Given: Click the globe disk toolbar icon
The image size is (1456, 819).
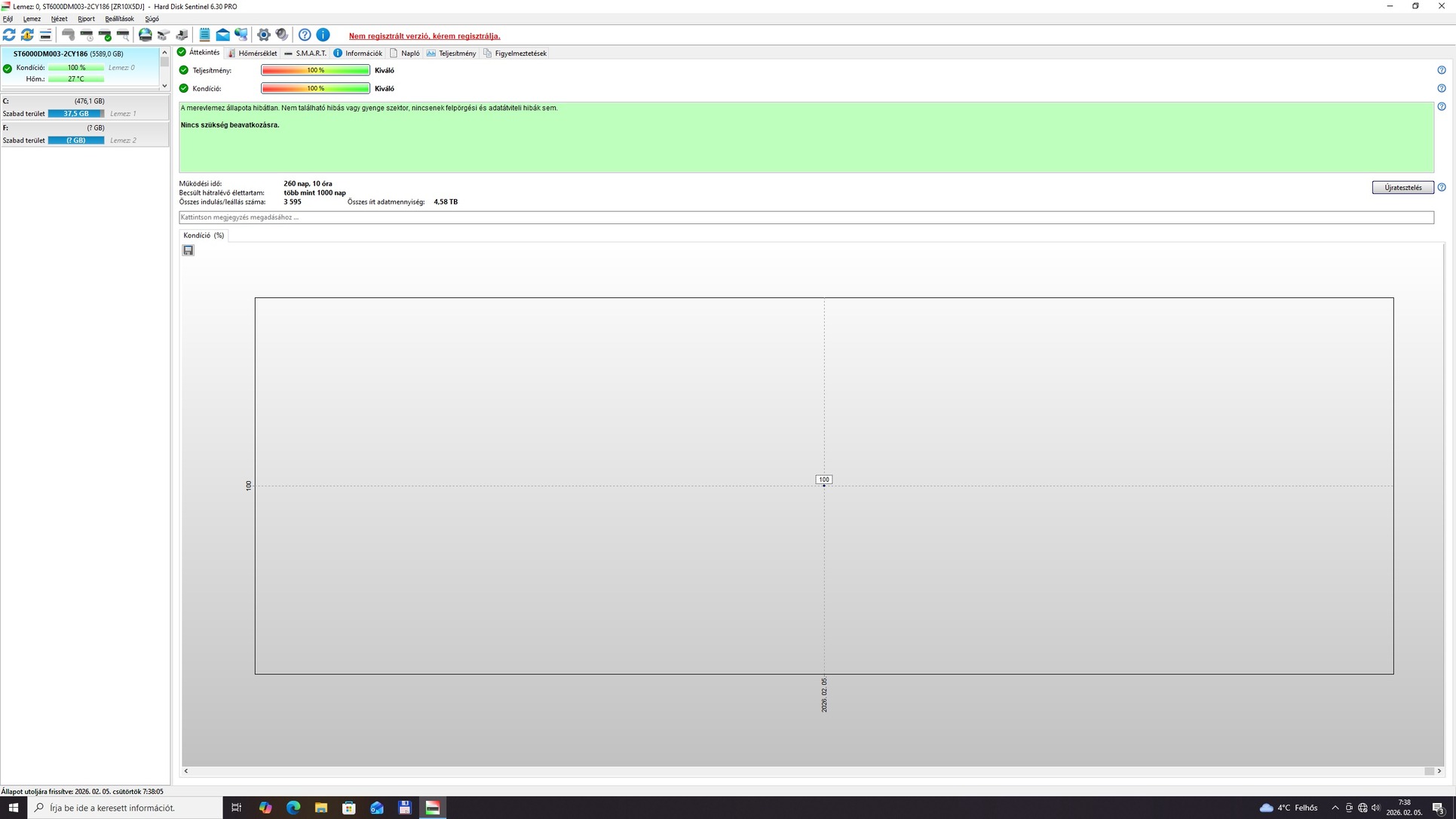Looking at the screenshot, I should click(145, 35).
